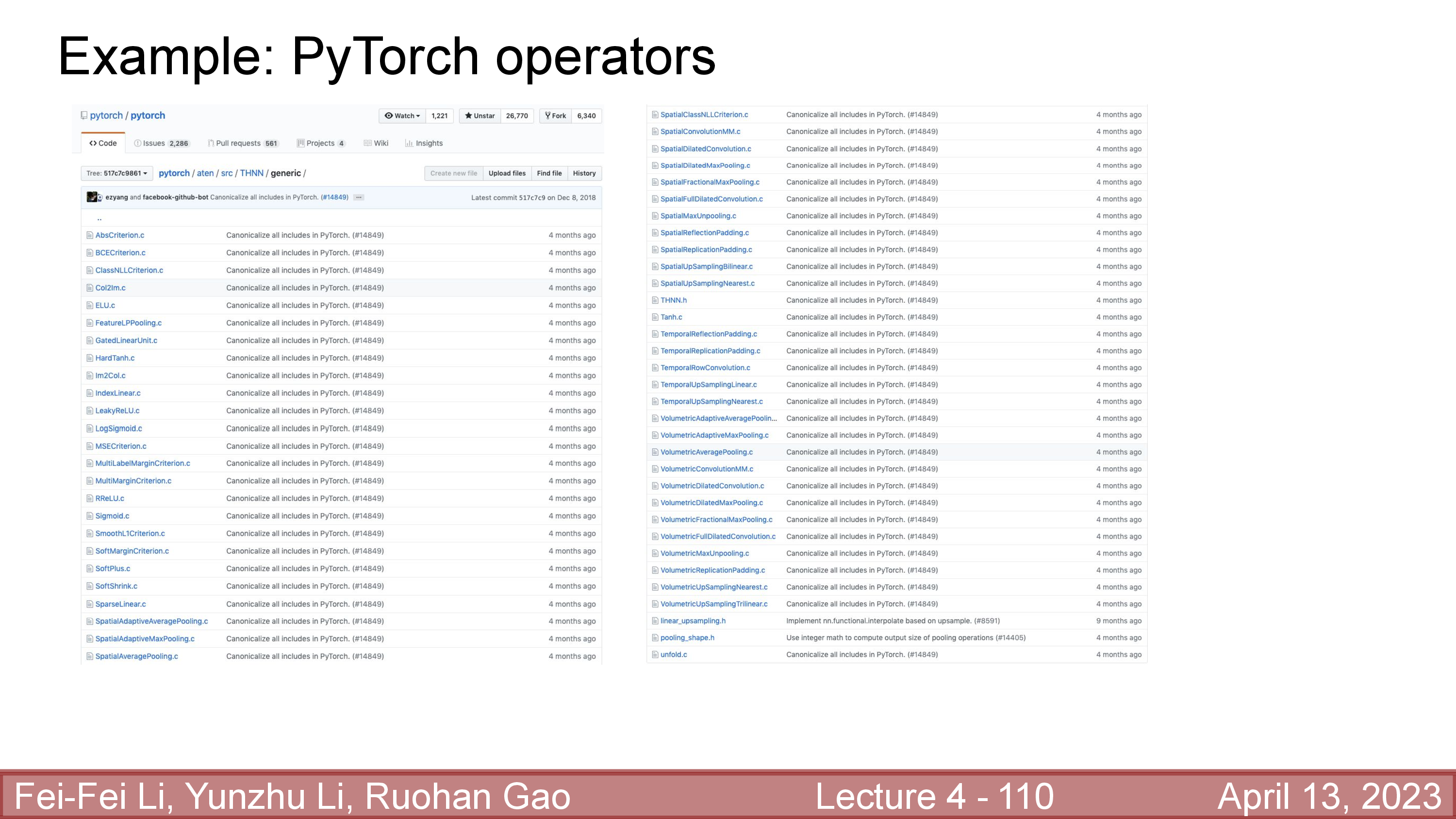
Task: Click the Fork button
Action: (555, 116)
